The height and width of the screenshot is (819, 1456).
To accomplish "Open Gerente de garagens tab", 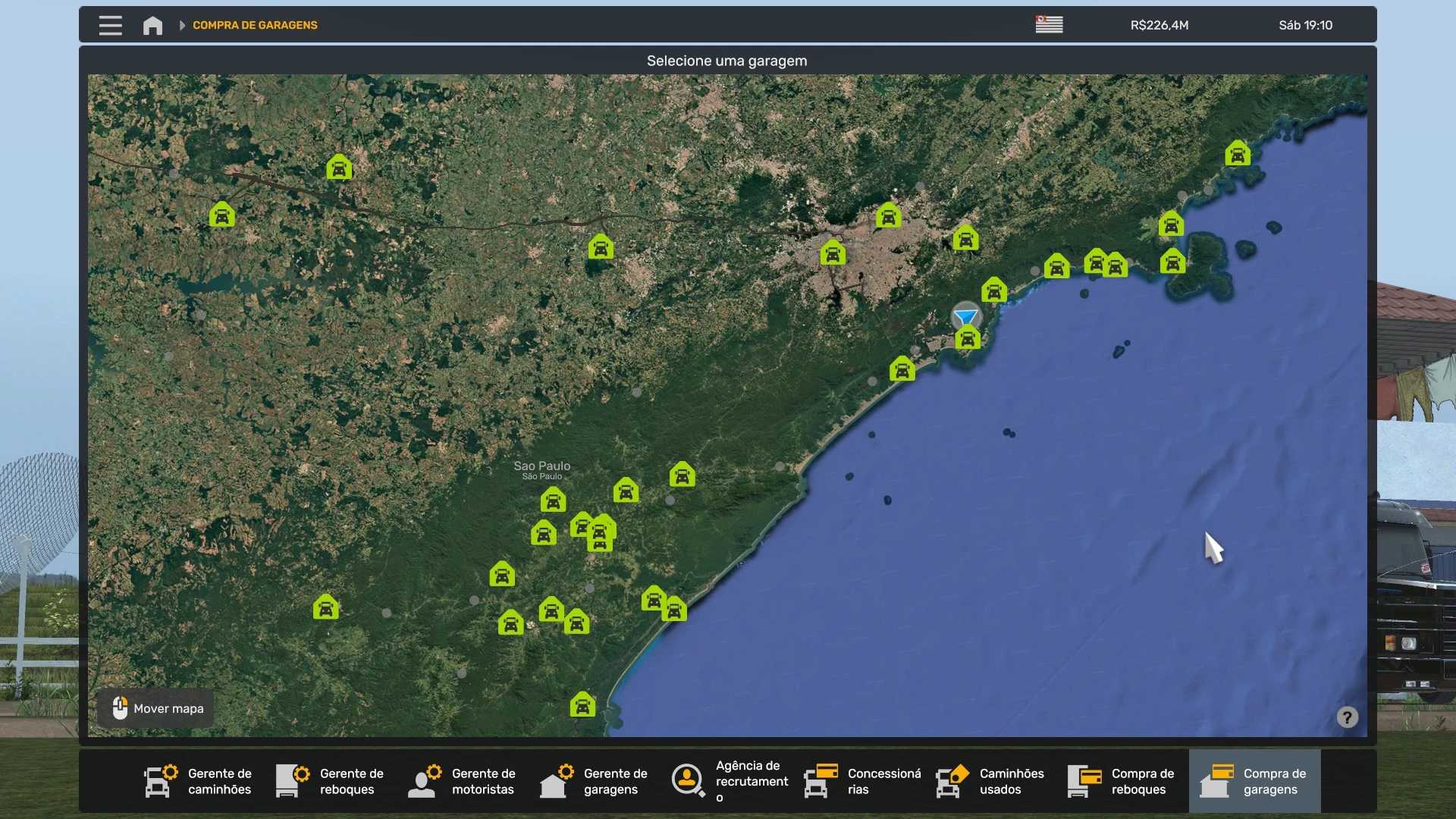I will 595,781.
